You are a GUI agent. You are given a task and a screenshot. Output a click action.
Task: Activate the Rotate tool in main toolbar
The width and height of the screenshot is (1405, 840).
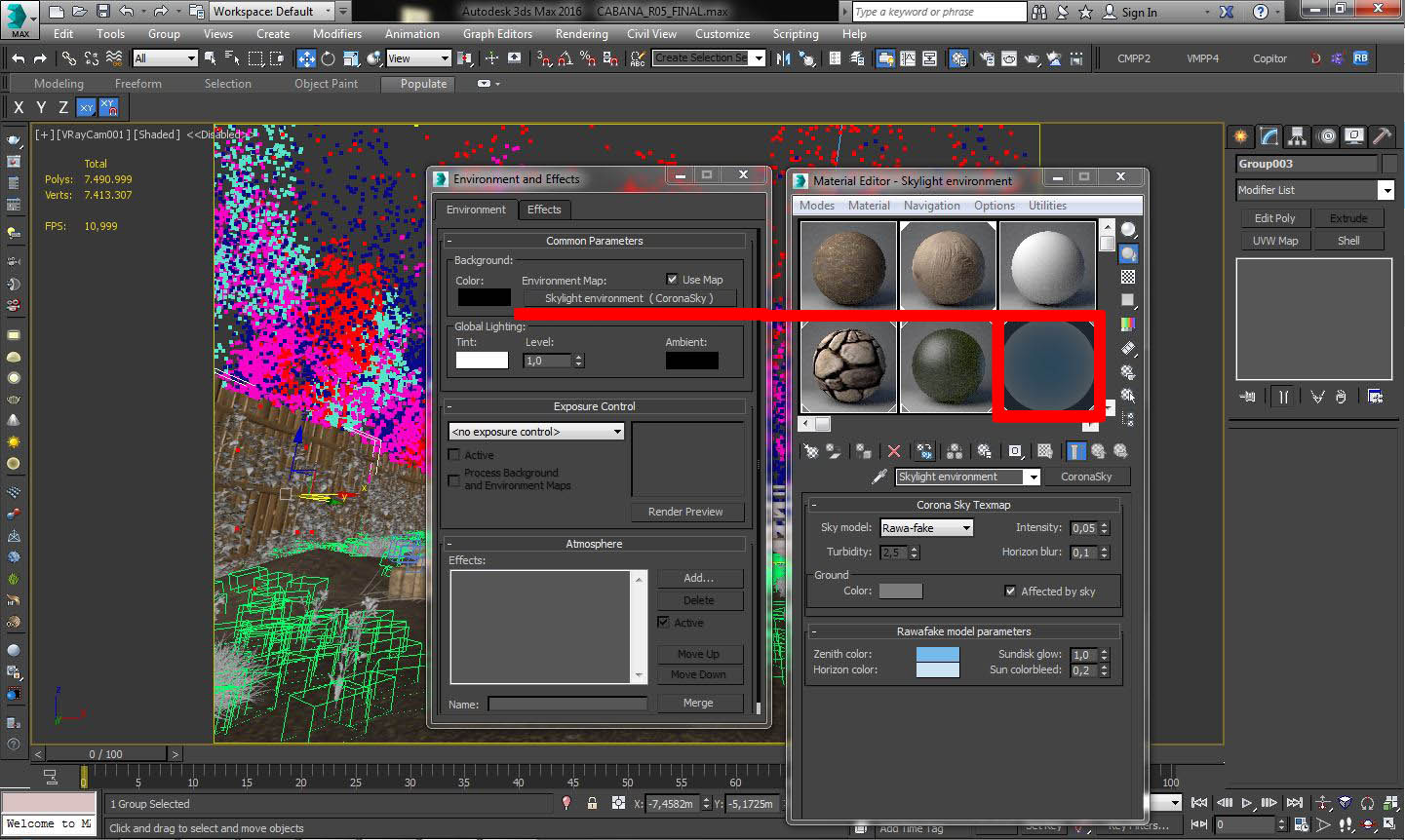328,58
